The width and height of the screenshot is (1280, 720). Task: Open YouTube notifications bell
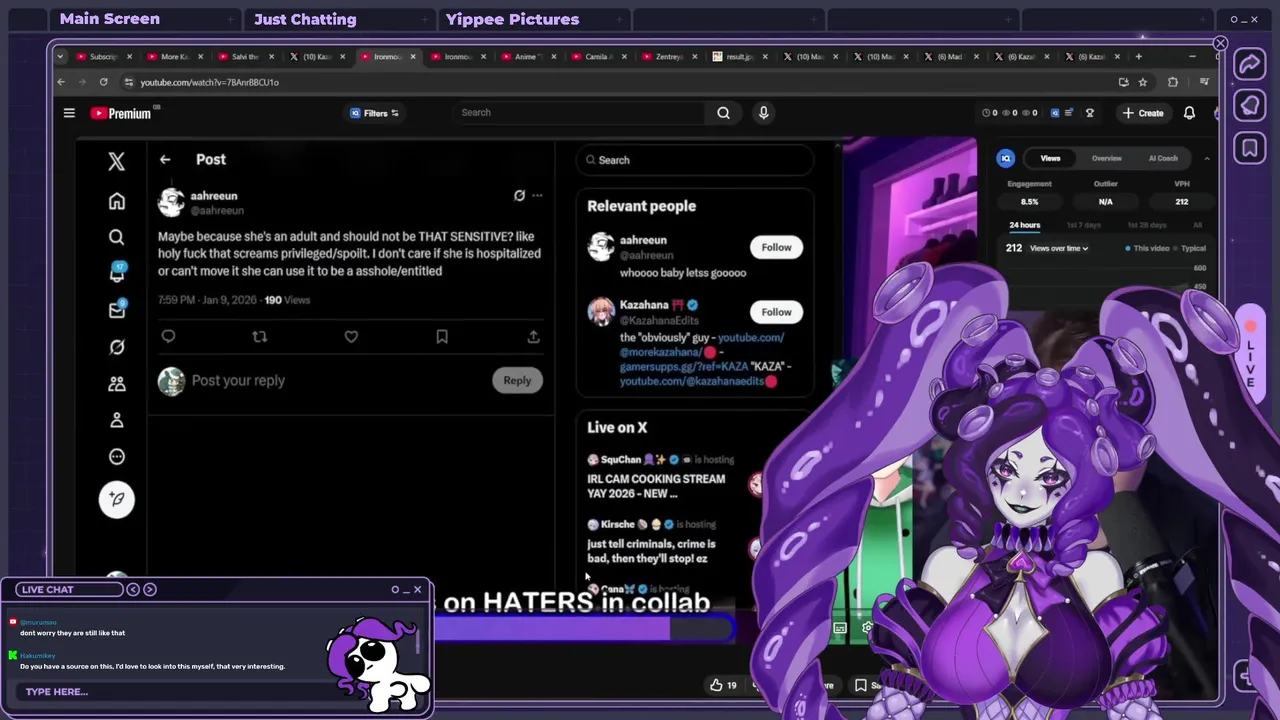click(x=1189, y=113)
